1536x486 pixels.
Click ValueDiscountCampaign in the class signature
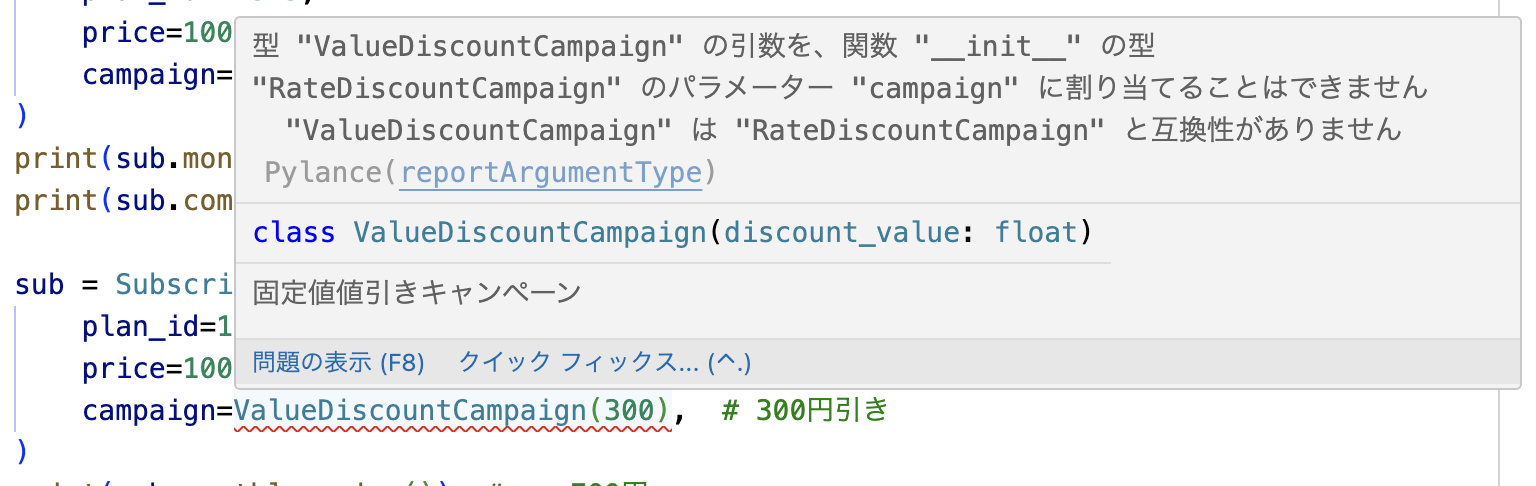[530, 233]
